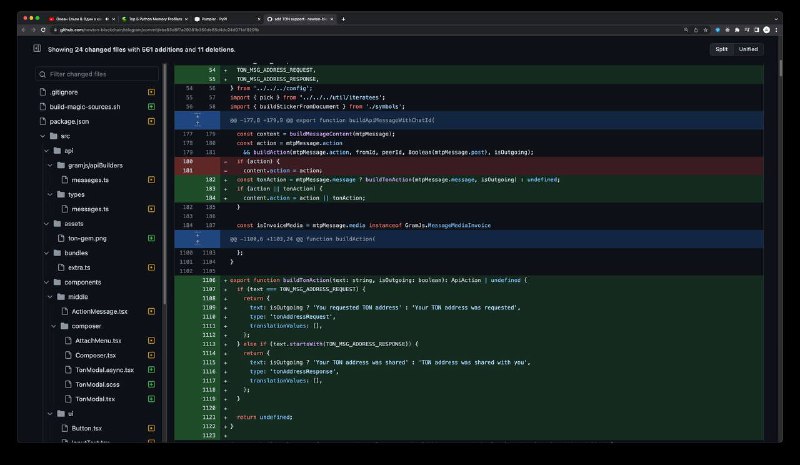
Task: Open the blue gem browser extension
Action: point(718,30)
